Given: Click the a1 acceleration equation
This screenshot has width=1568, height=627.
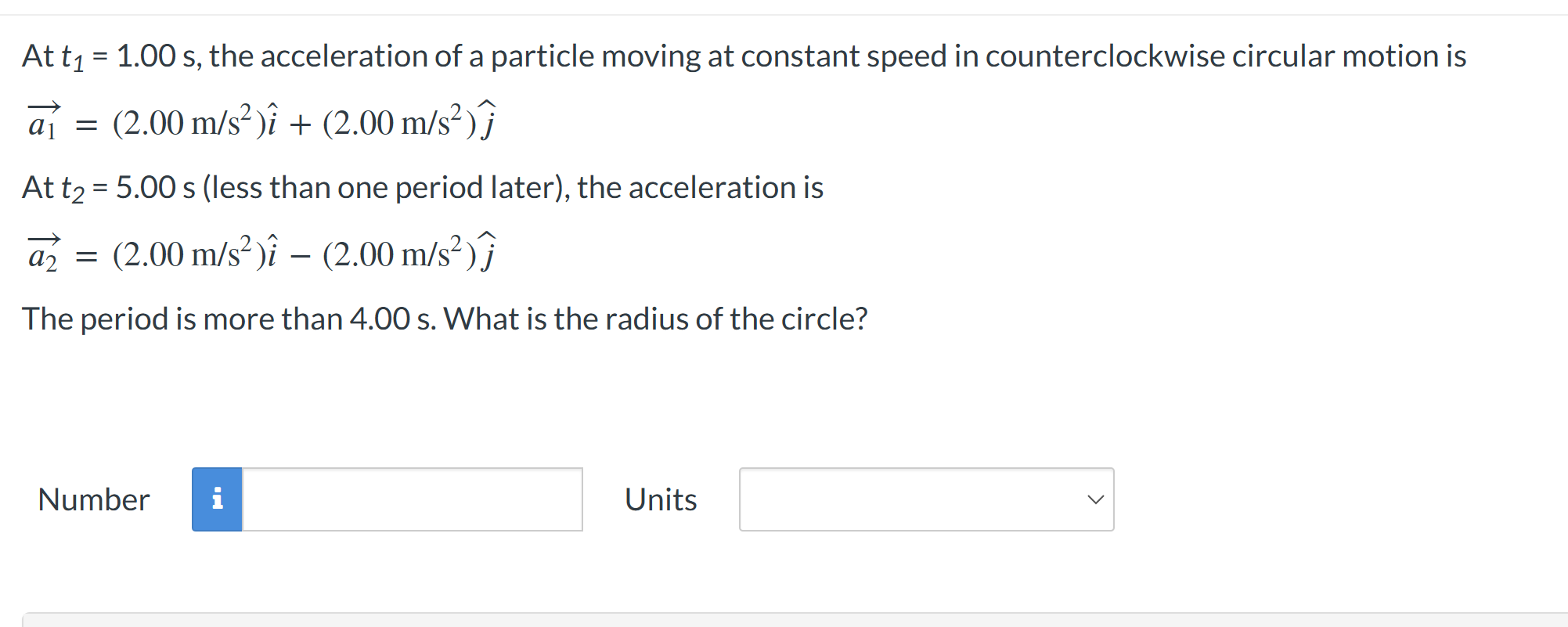Looking at the screenshot, I should [x=258, y=120].
